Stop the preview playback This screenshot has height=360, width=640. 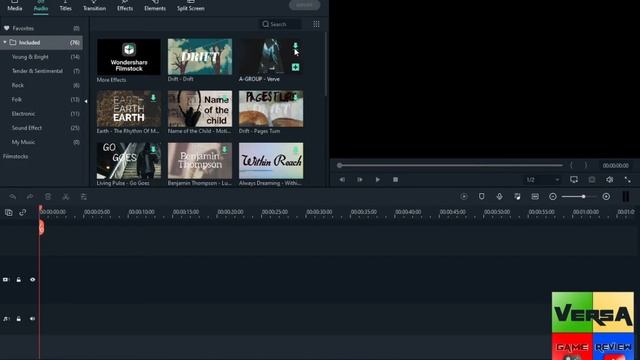pyautogui.click(x=395, y=180)
